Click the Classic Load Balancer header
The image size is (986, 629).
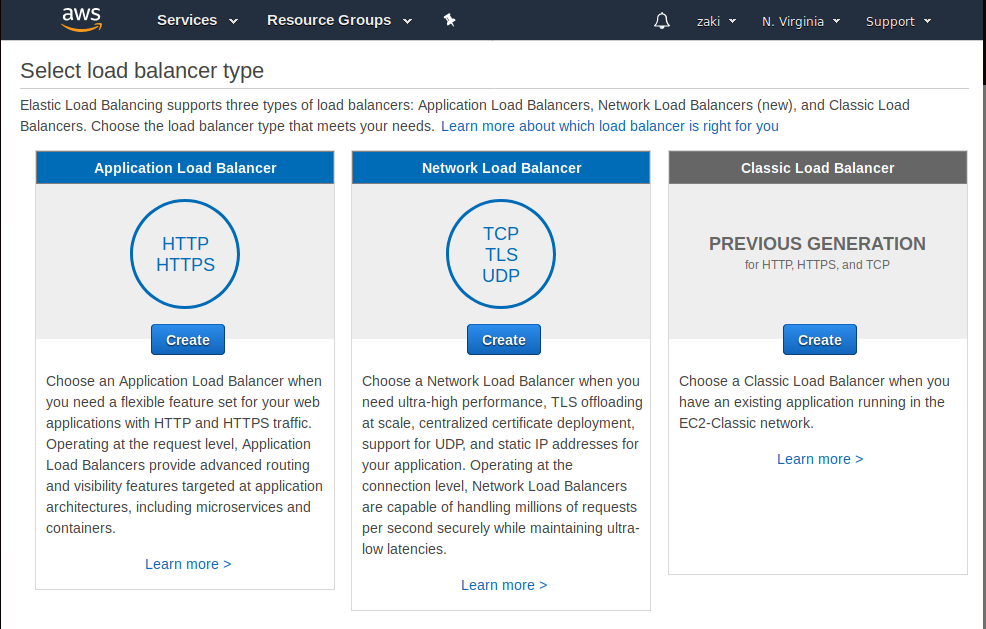817,168
